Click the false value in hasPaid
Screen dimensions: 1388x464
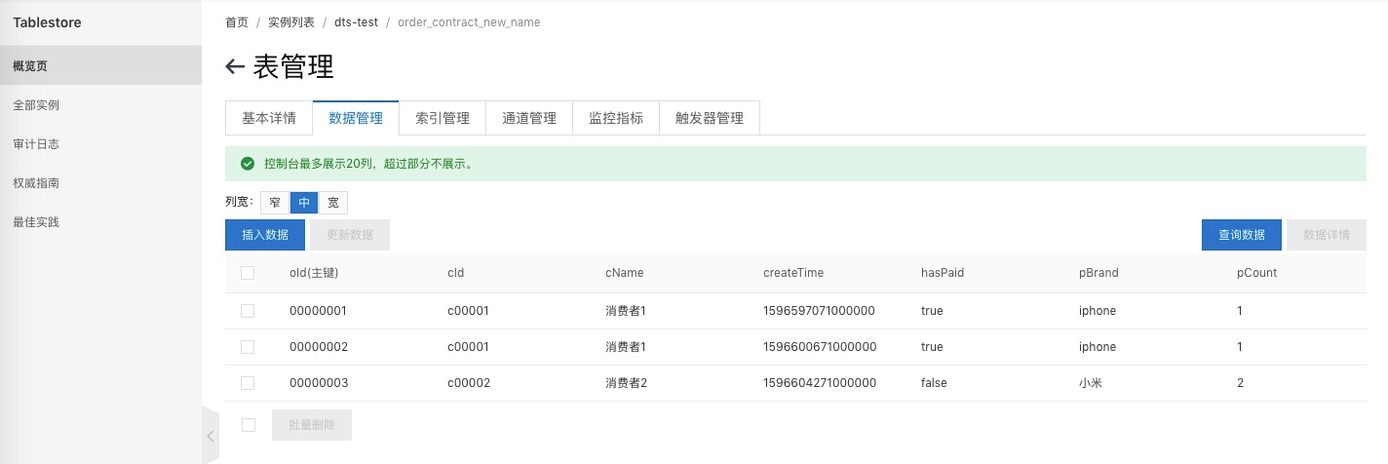click(x=934, y=383)
